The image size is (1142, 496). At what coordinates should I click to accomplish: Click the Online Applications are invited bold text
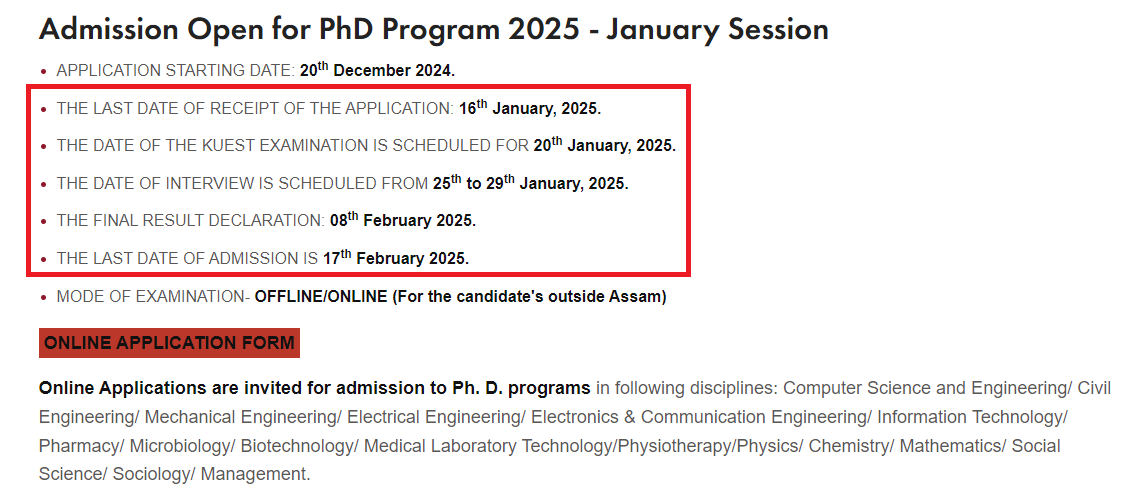pyautogui.click(x=315, y=388)
